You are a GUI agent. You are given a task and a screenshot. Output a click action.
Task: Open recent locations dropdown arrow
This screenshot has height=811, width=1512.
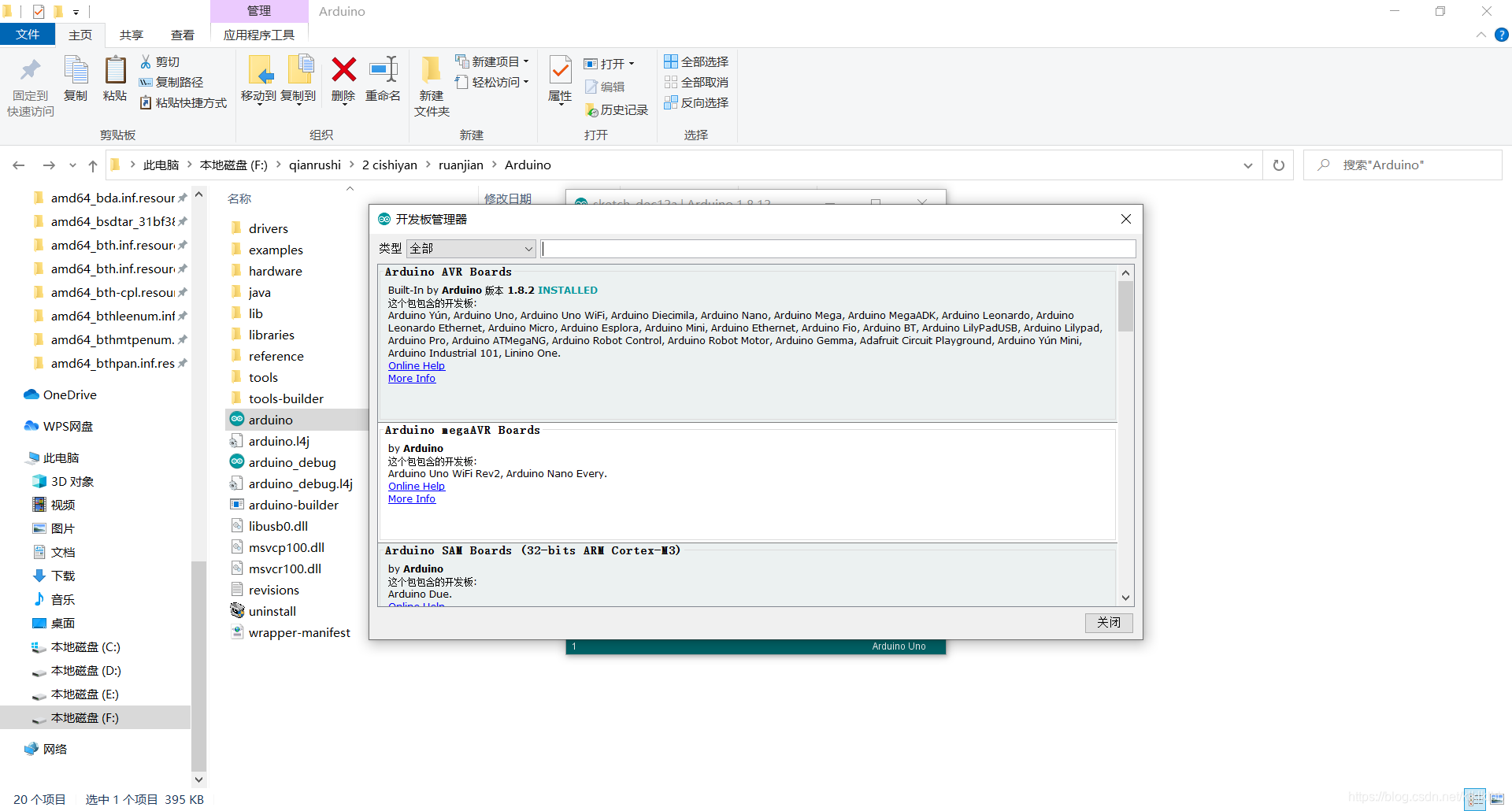coord(72,165)
